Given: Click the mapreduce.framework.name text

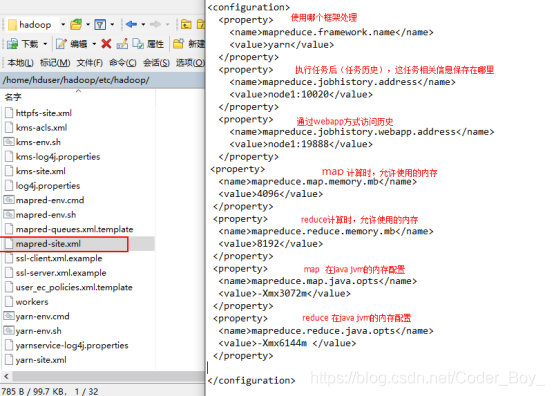Looking at the screenshot, I should tap(329, 32).
